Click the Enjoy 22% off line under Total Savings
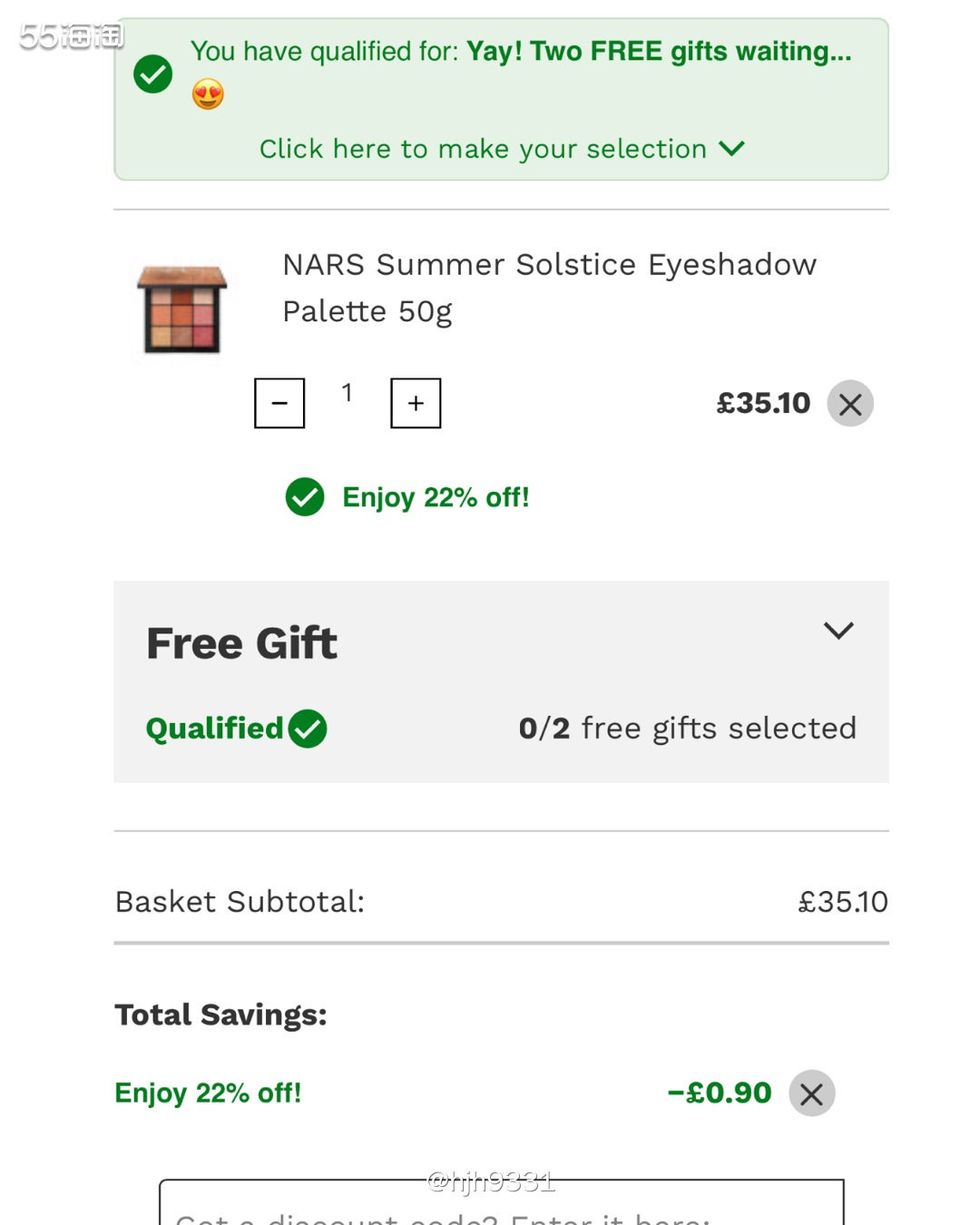Screen dimensions: 980x1225 (x=208, y=1093)
